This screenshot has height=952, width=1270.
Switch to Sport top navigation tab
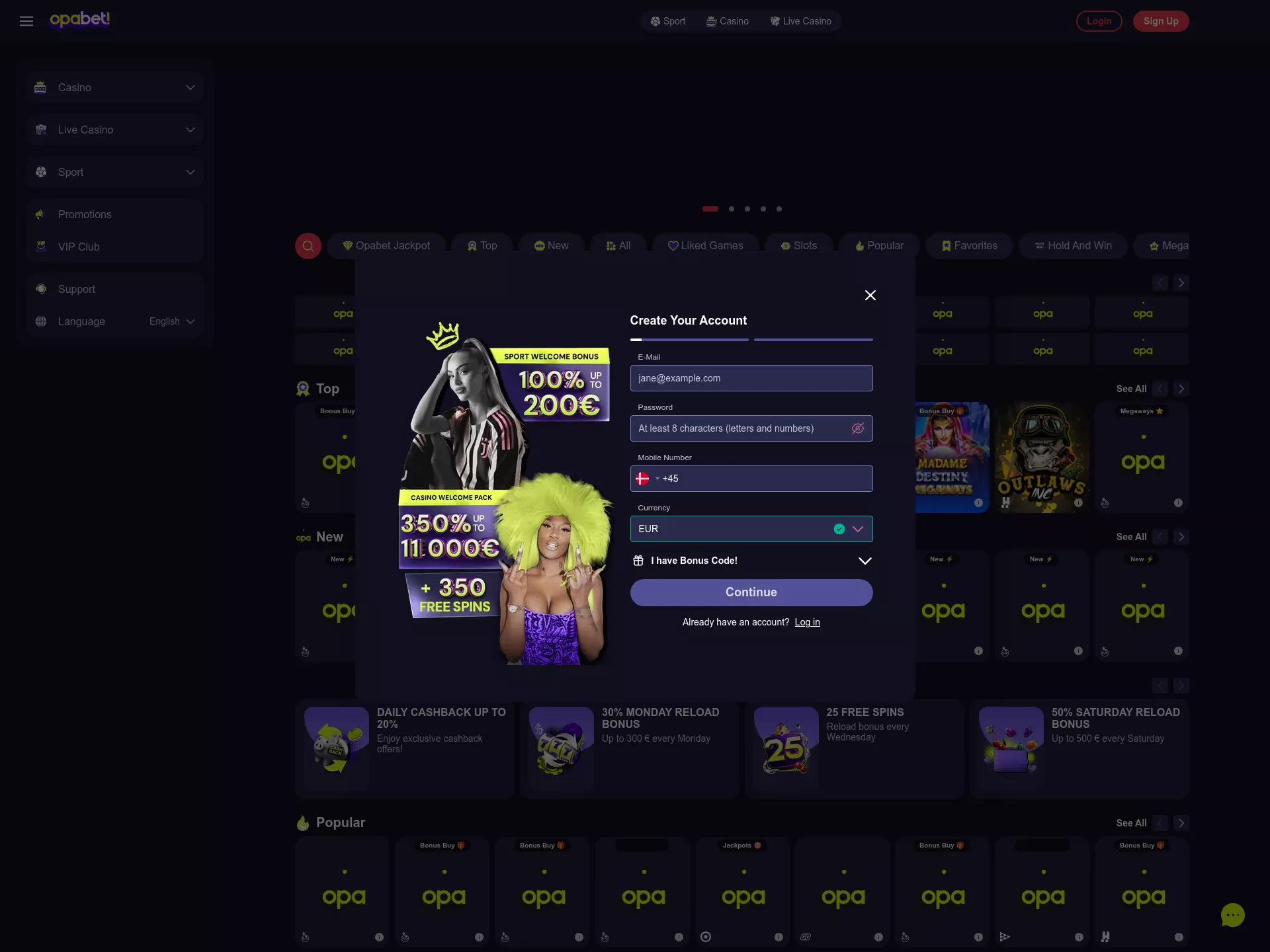click(667, 21)
